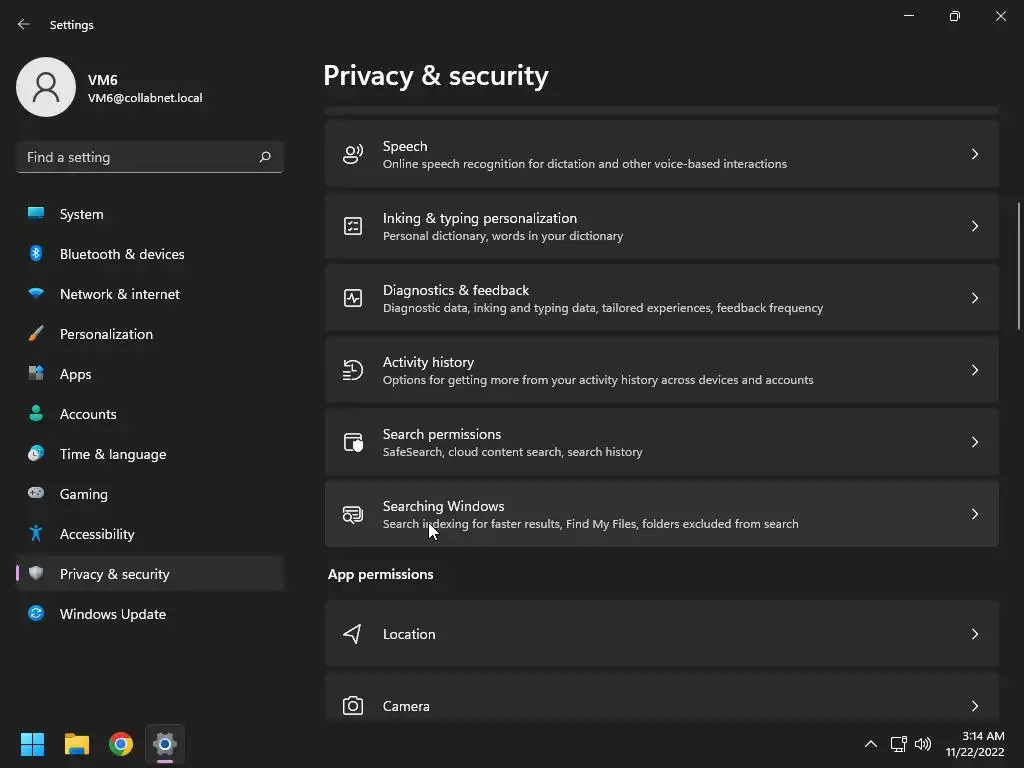Go to Windows Update section
Image resolution: width=1024 pixels, height=768 pixels.
click(113, 614)
